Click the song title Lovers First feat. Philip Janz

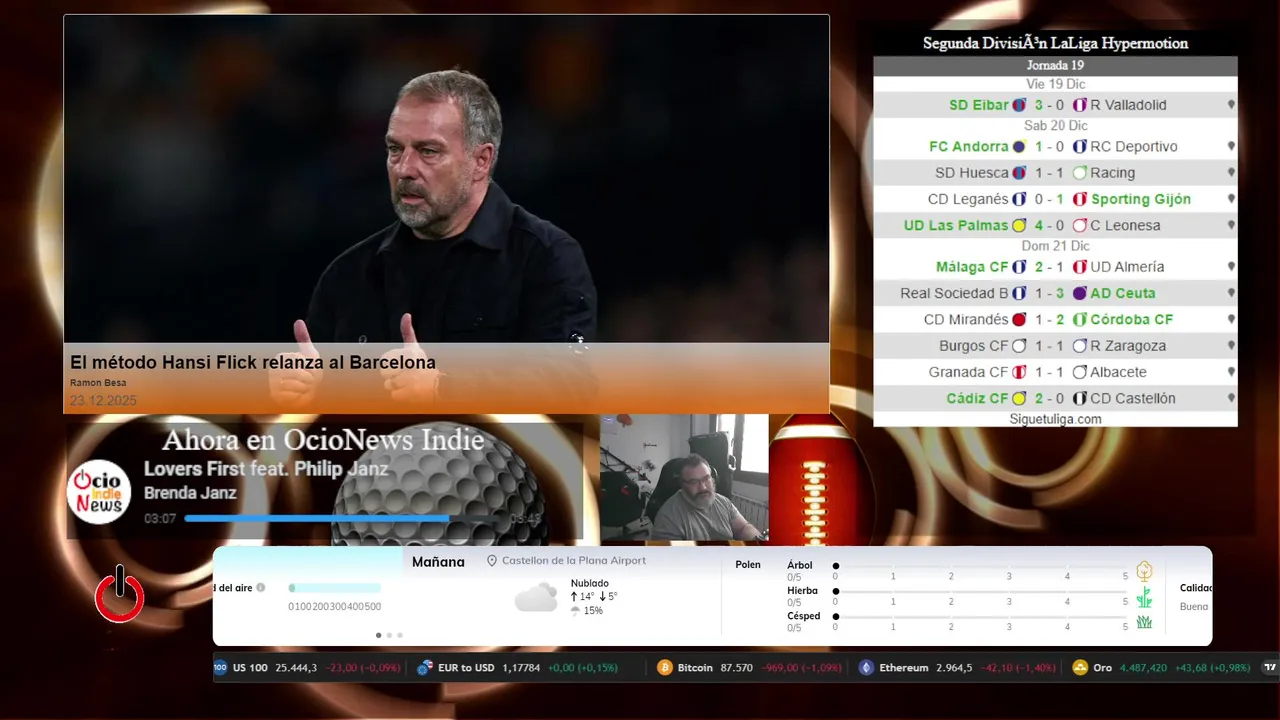point(266,469)
